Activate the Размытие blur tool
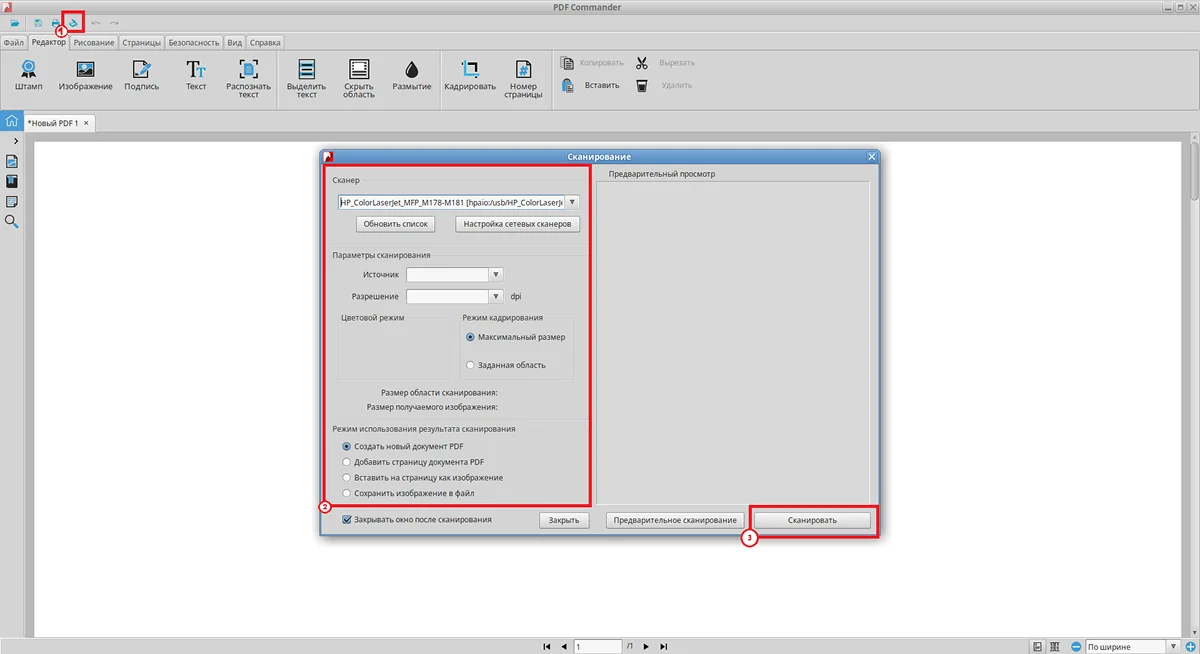This screenshot has width=1200, height=654. coord(411,70)
